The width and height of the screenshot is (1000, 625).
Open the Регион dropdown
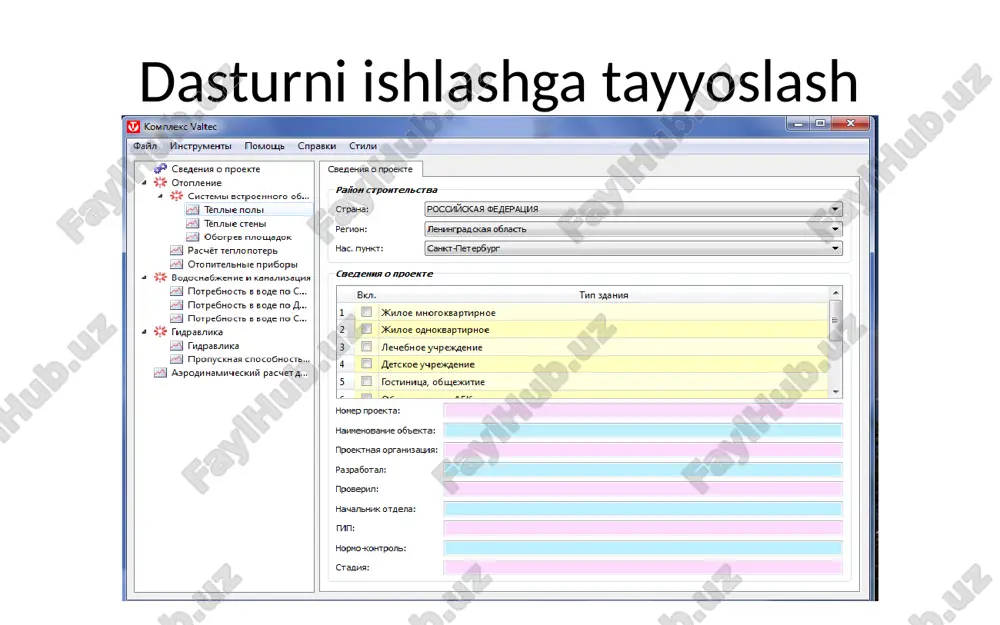[835, 229]
